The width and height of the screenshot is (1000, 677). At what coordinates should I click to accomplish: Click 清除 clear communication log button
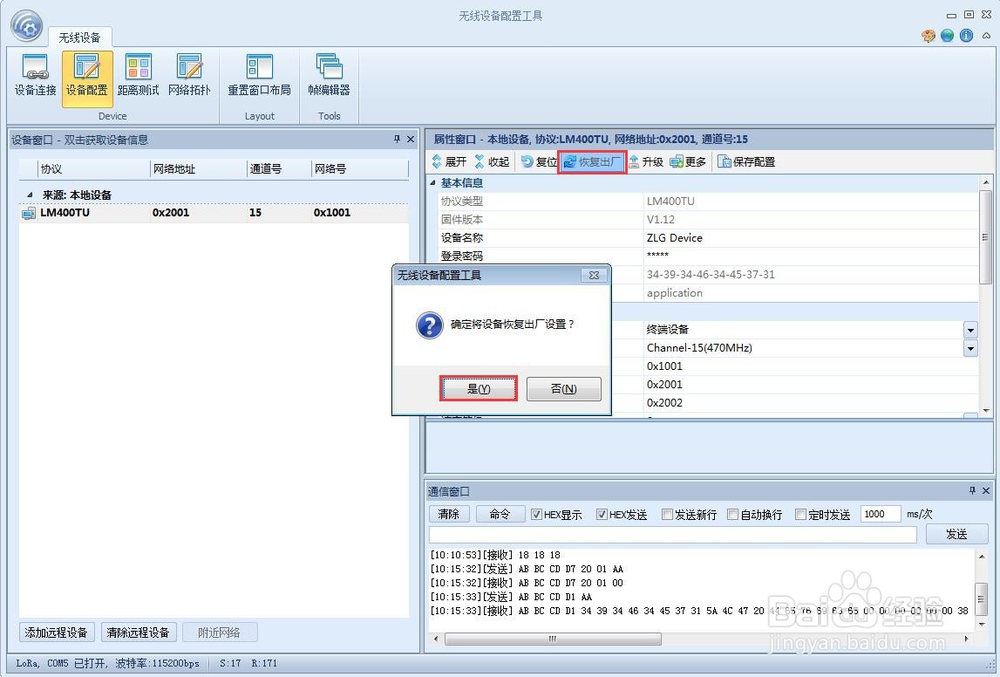(449, 514)
